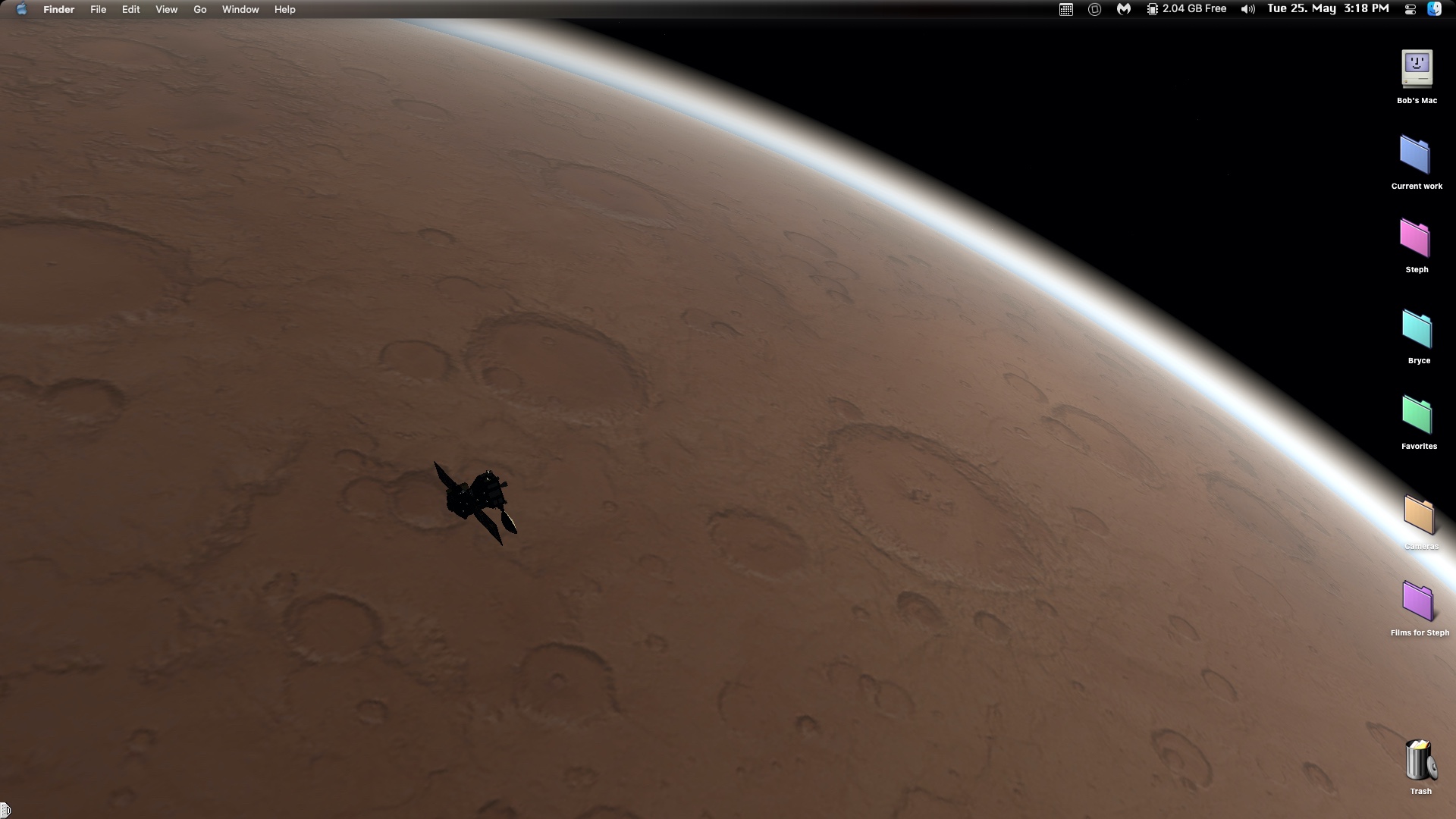
Task: Open the Malwarebytes menu bar icon
Action: [x=1124, y=9]
